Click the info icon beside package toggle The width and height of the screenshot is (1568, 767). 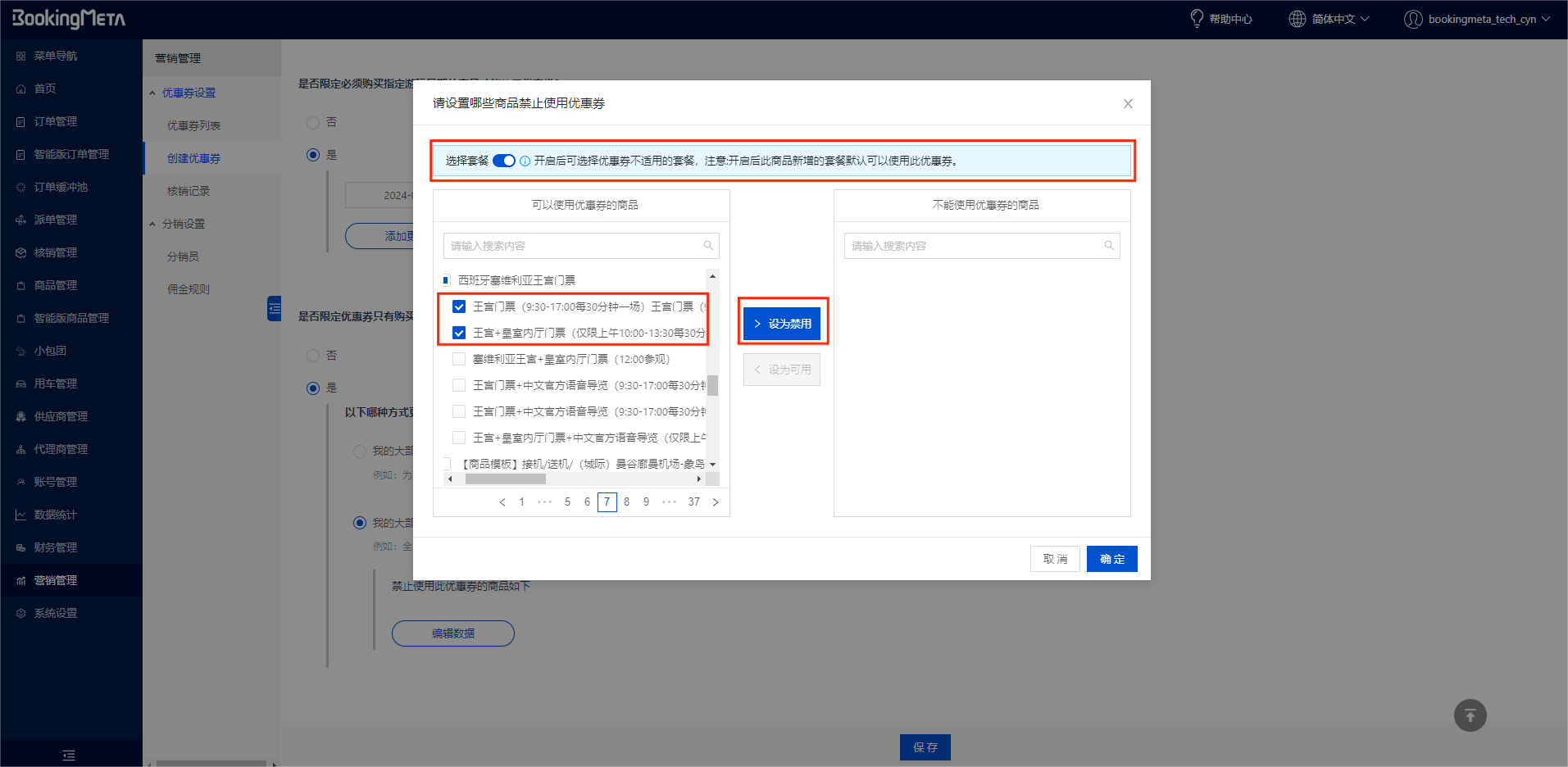pos(525,161)
